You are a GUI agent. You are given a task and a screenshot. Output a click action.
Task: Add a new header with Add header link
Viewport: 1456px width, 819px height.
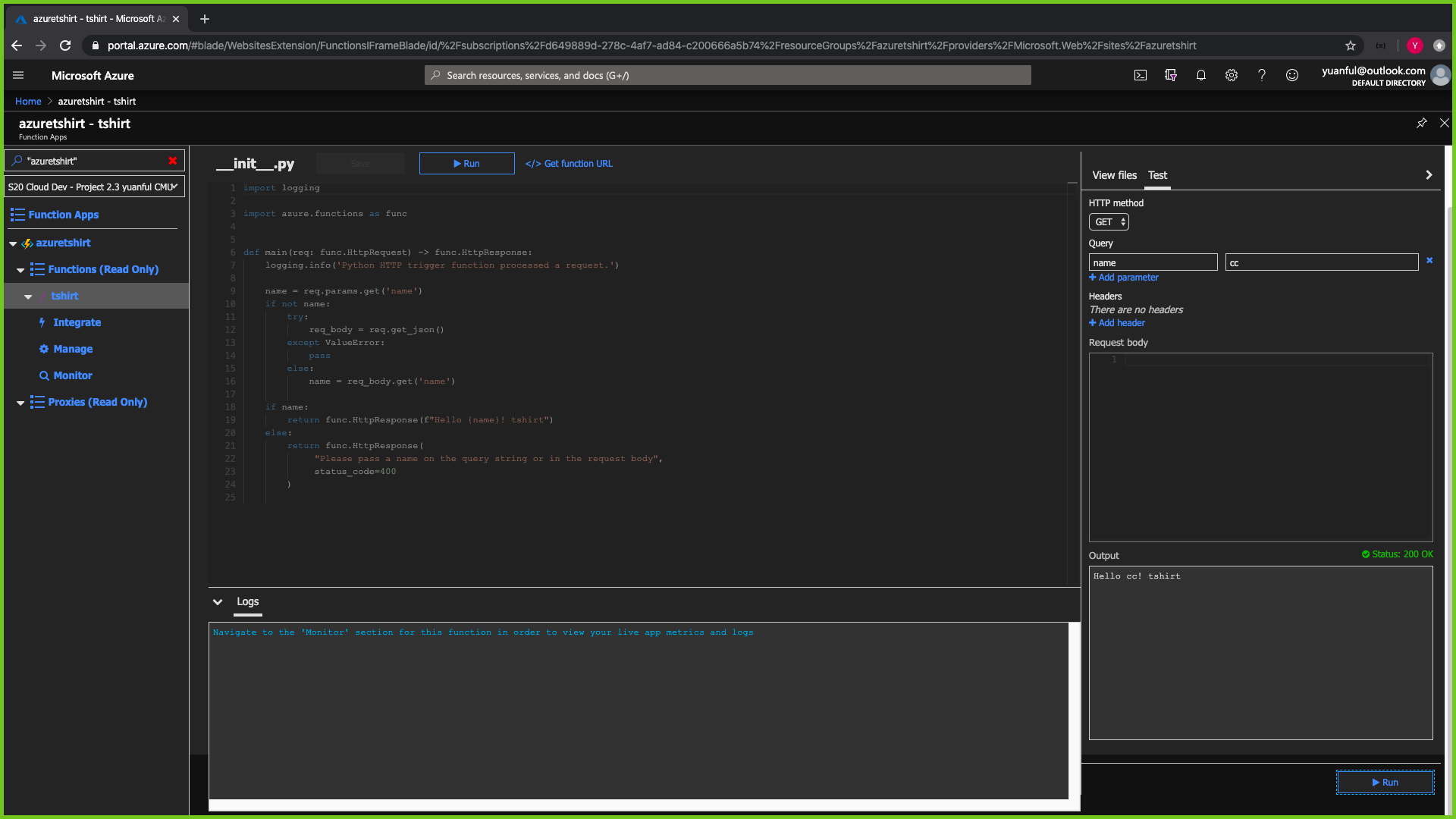coord(1116,322)
